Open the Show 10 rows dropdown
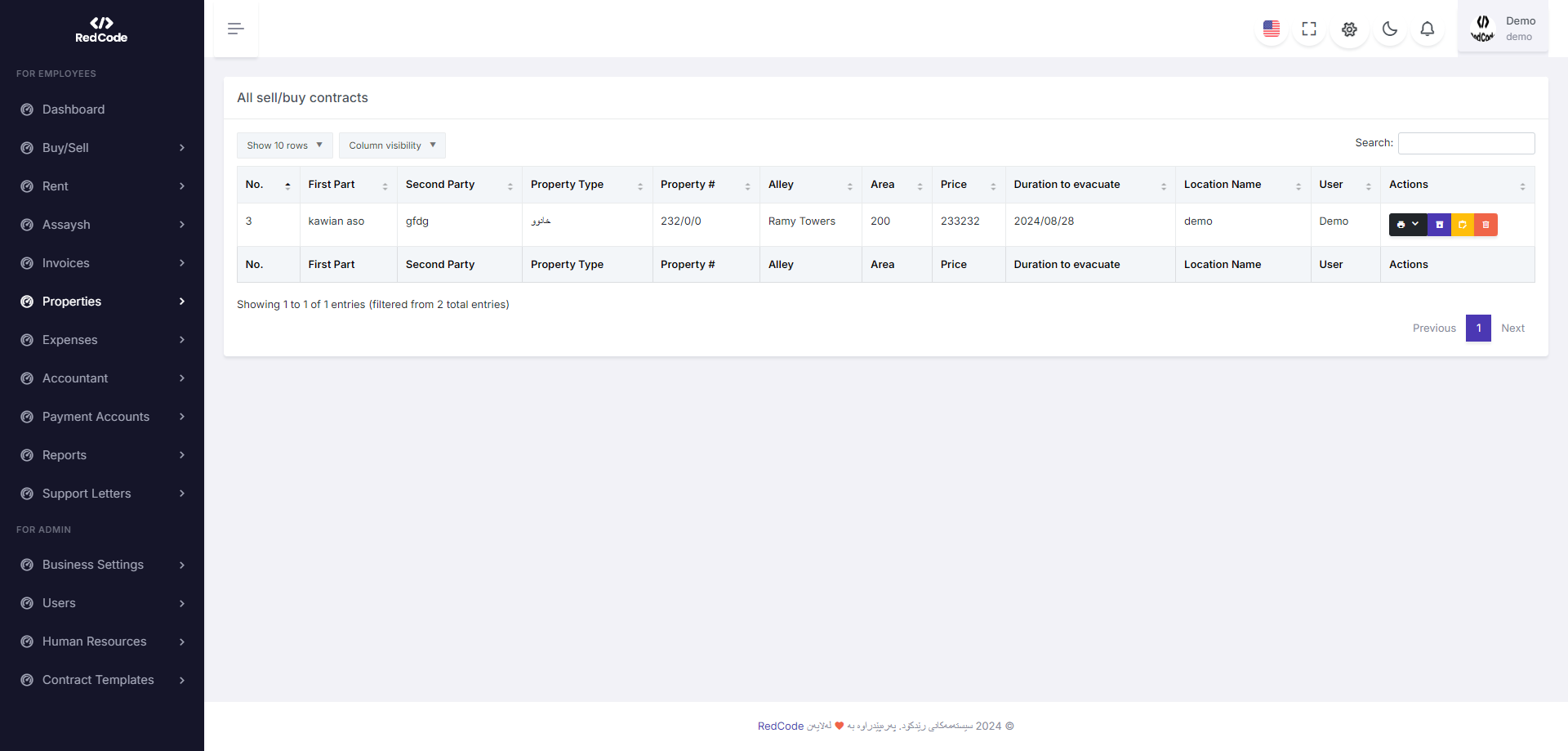Image resolution: width=1568 pixels, height=751 pixels. point(284,145)
